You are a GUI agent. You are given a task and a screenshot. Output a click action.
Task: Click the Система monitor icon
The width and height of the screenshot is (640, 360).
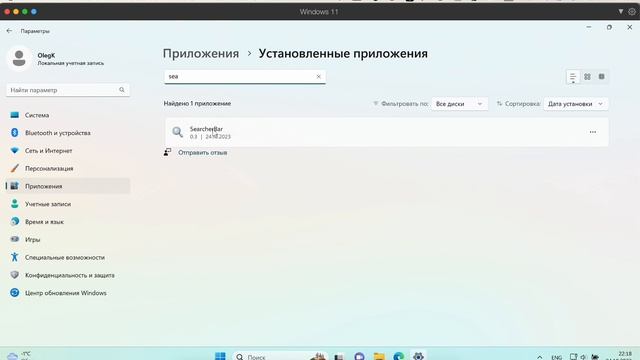(x=15, y=115)
